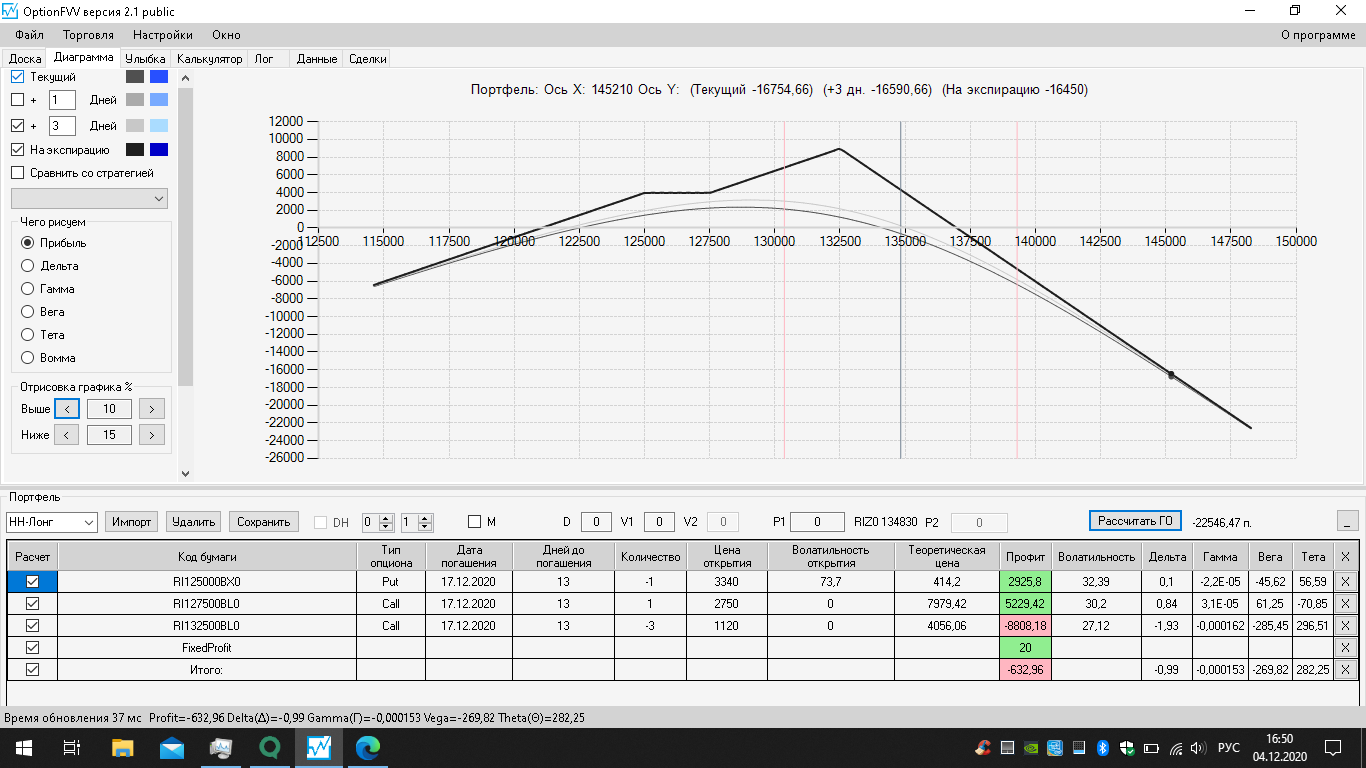Open the О программе menu item
Image resolution: width=1366 pixels, height=768 pixels.
pyautogui.click(x=1318, y=35)
